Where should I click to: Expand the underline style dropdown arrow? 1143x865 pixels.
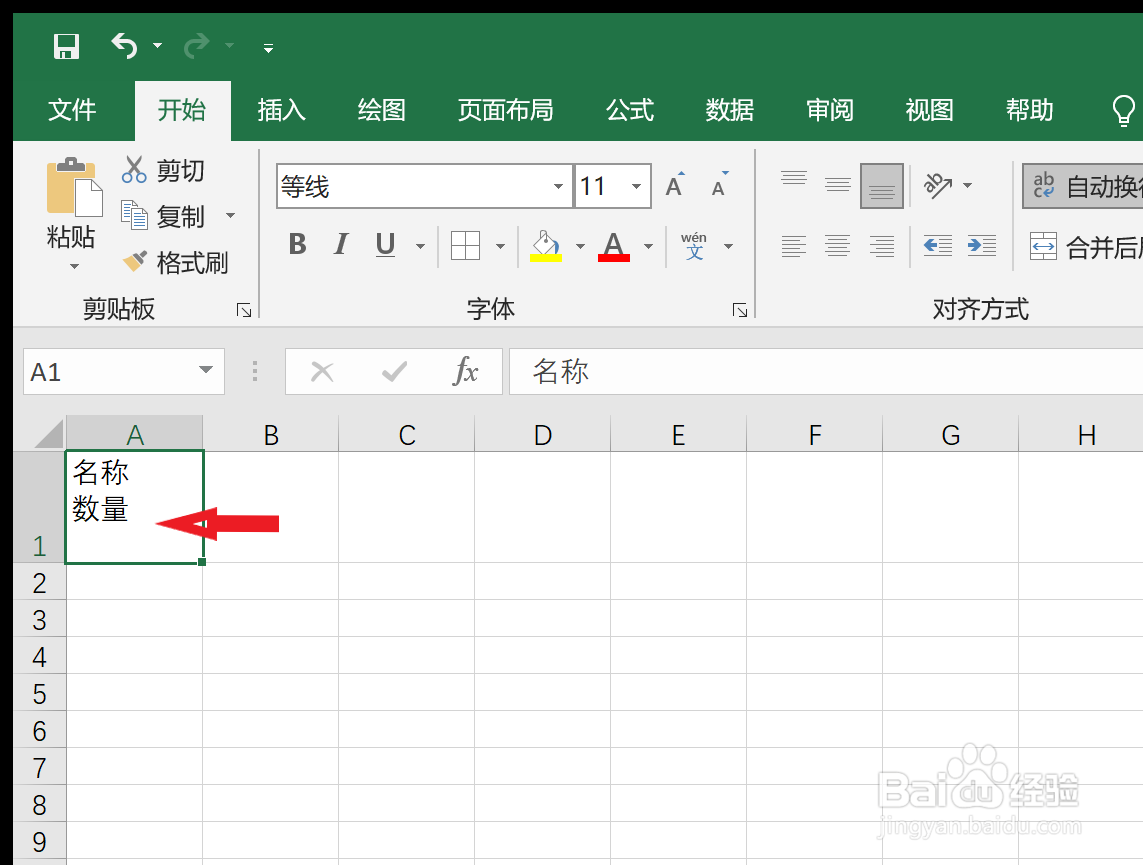pos(421,246)
